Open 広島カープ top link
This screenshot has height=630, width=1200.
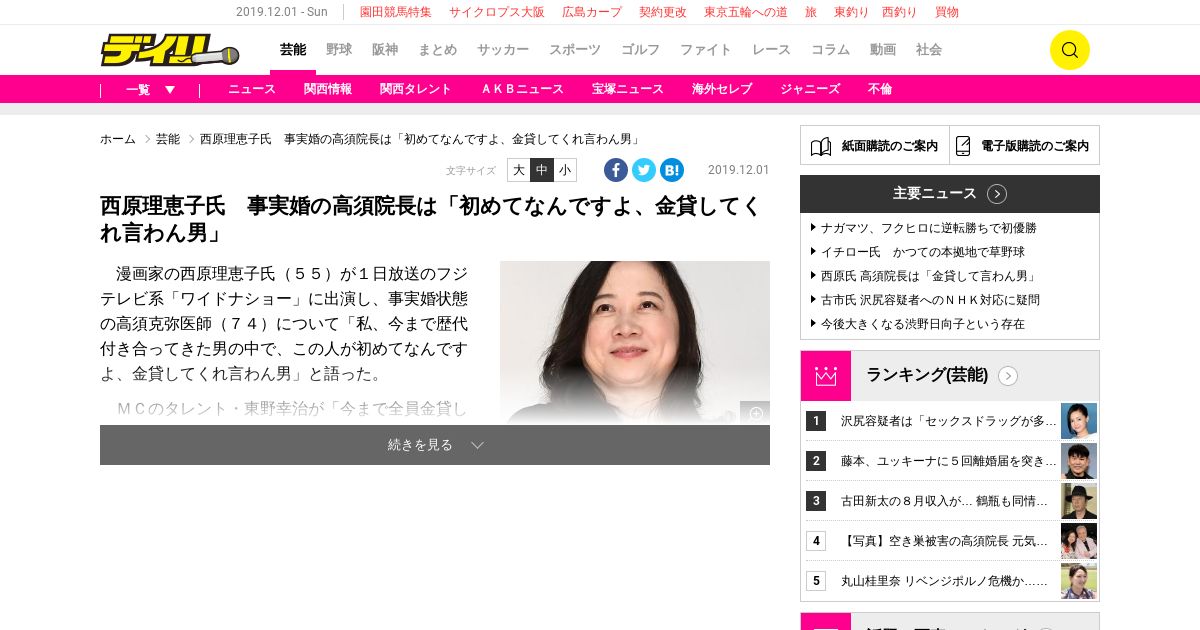click(592, 12)
